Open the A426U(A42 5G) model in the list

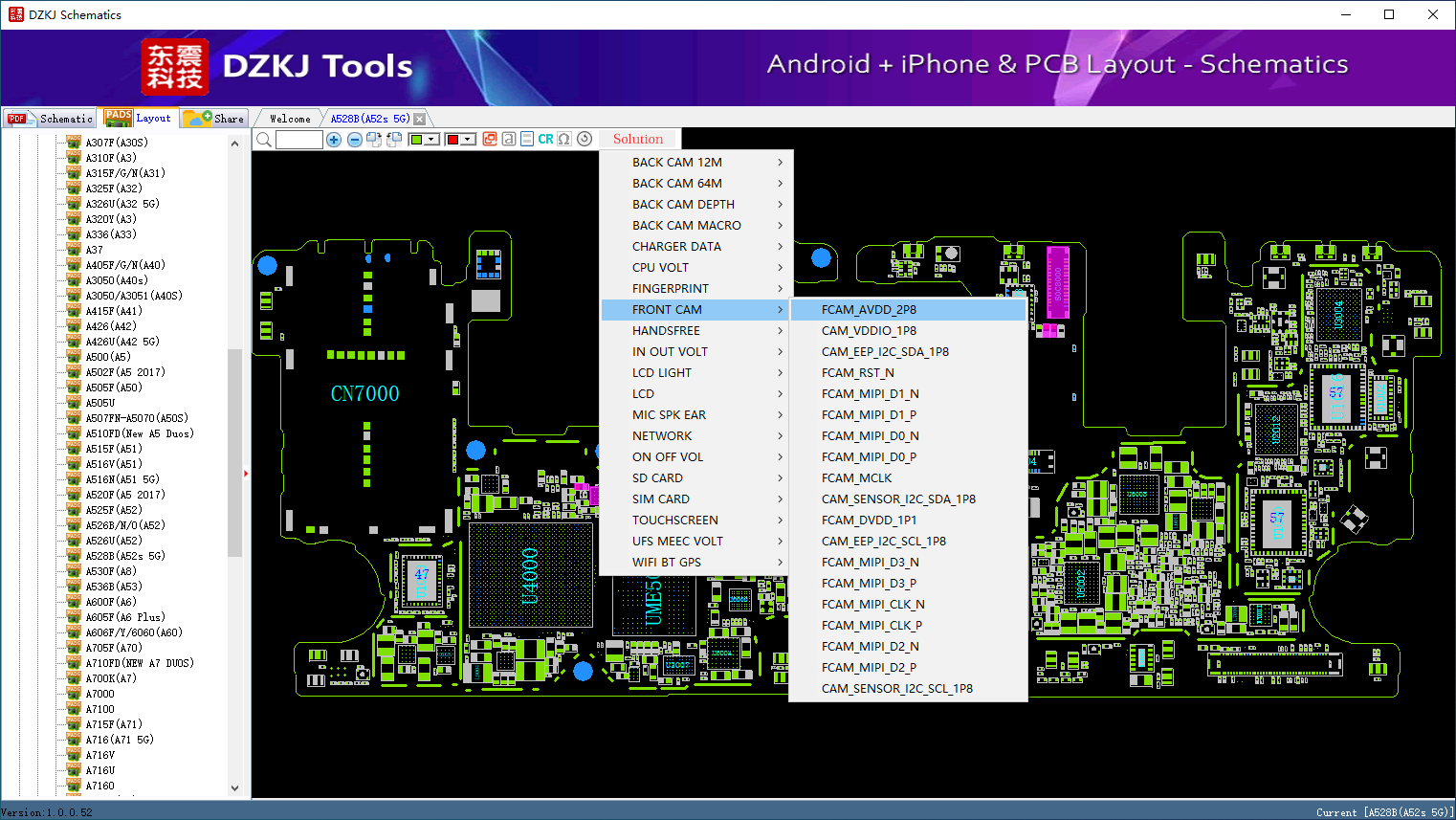[122, 342]
